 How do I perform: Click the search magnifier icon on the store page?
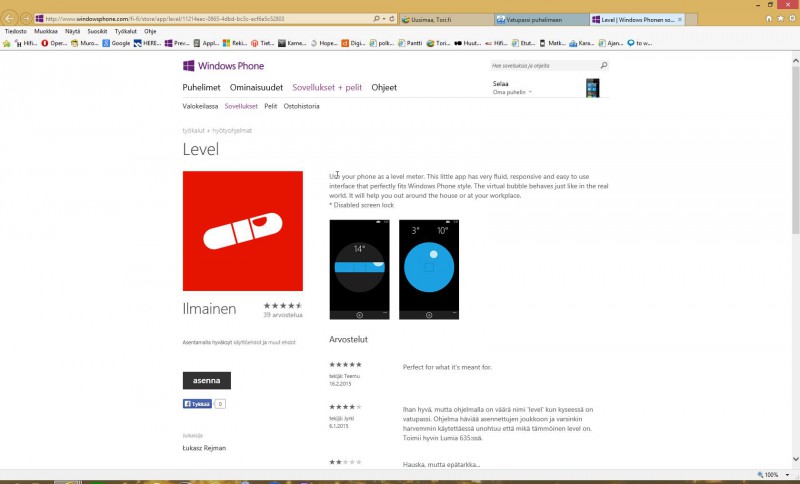coord(603,66)
